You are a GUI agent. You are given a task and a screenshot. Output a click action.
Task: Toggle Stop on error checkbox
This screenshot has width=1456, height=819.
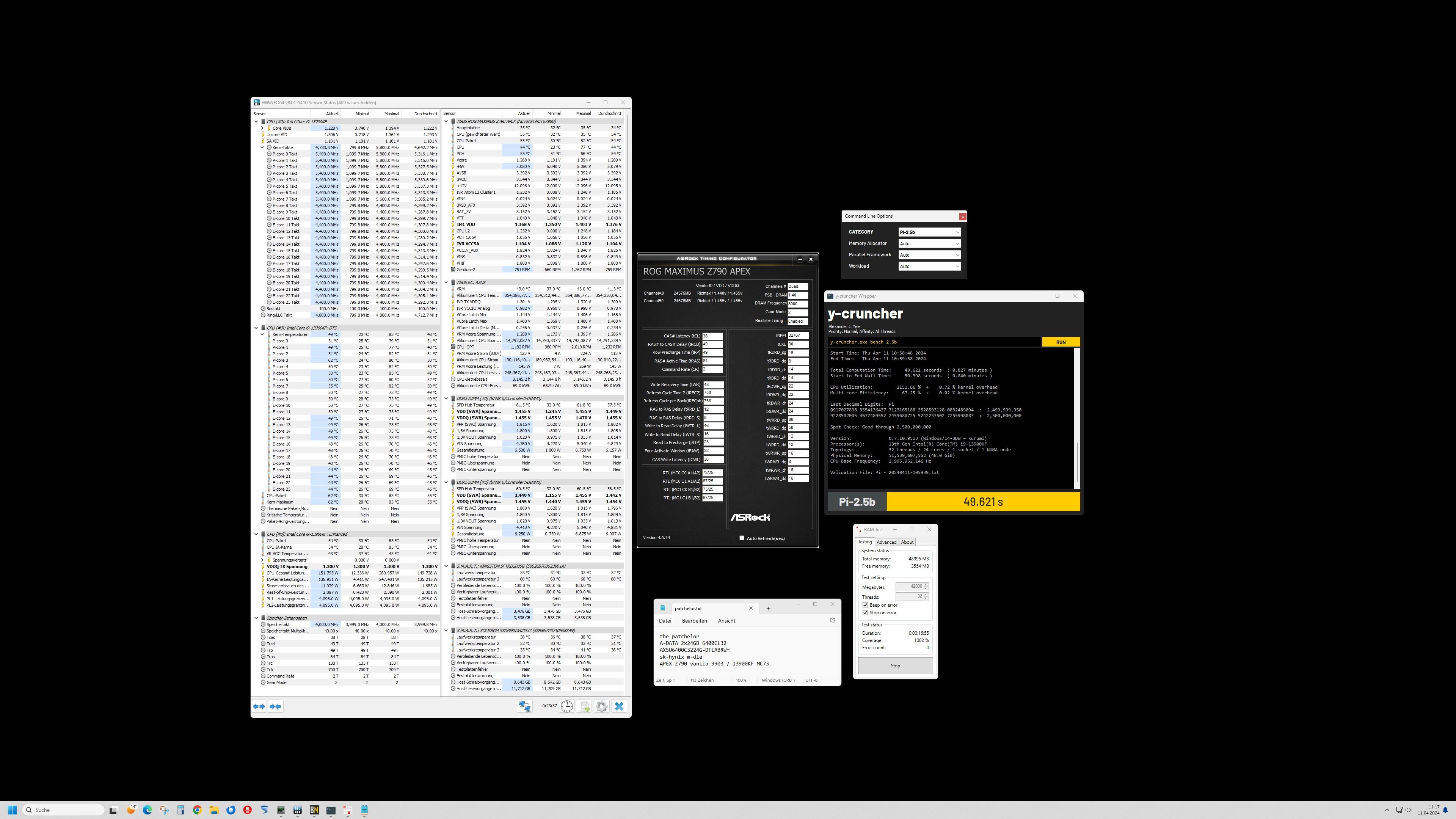(865, 613)
